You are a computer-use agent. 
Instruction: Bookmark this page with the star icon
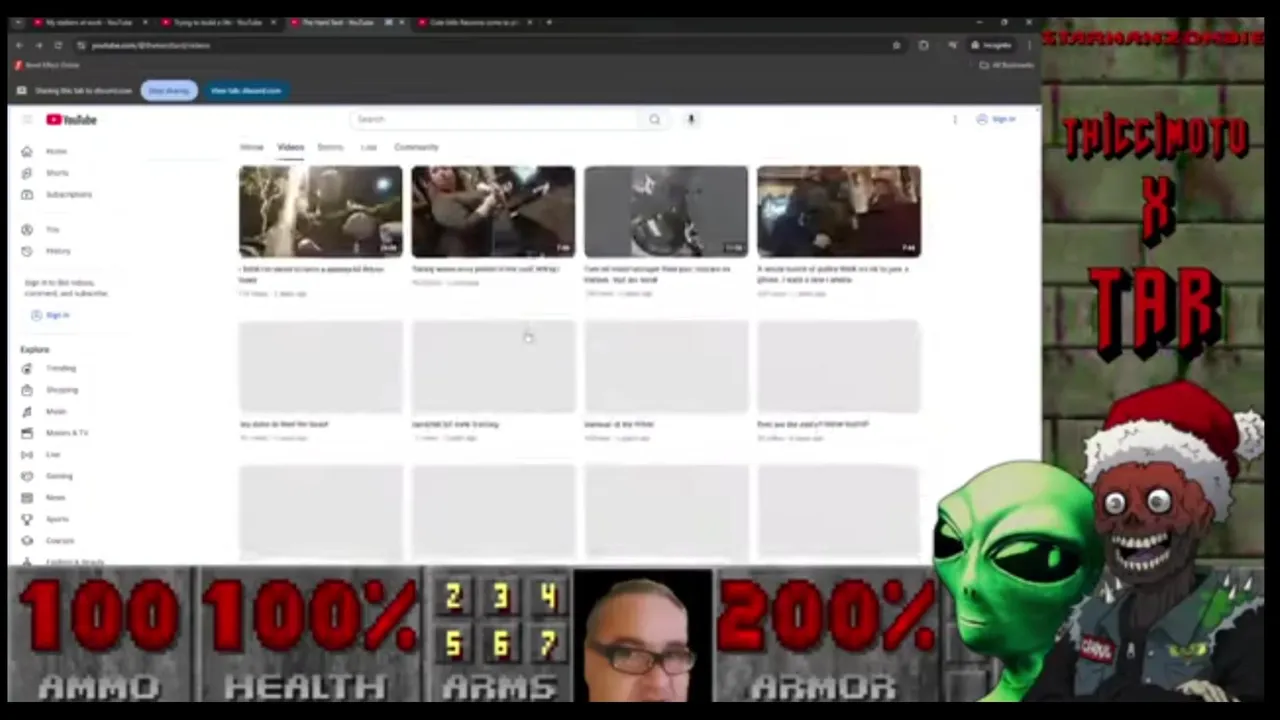pos(896,45)
